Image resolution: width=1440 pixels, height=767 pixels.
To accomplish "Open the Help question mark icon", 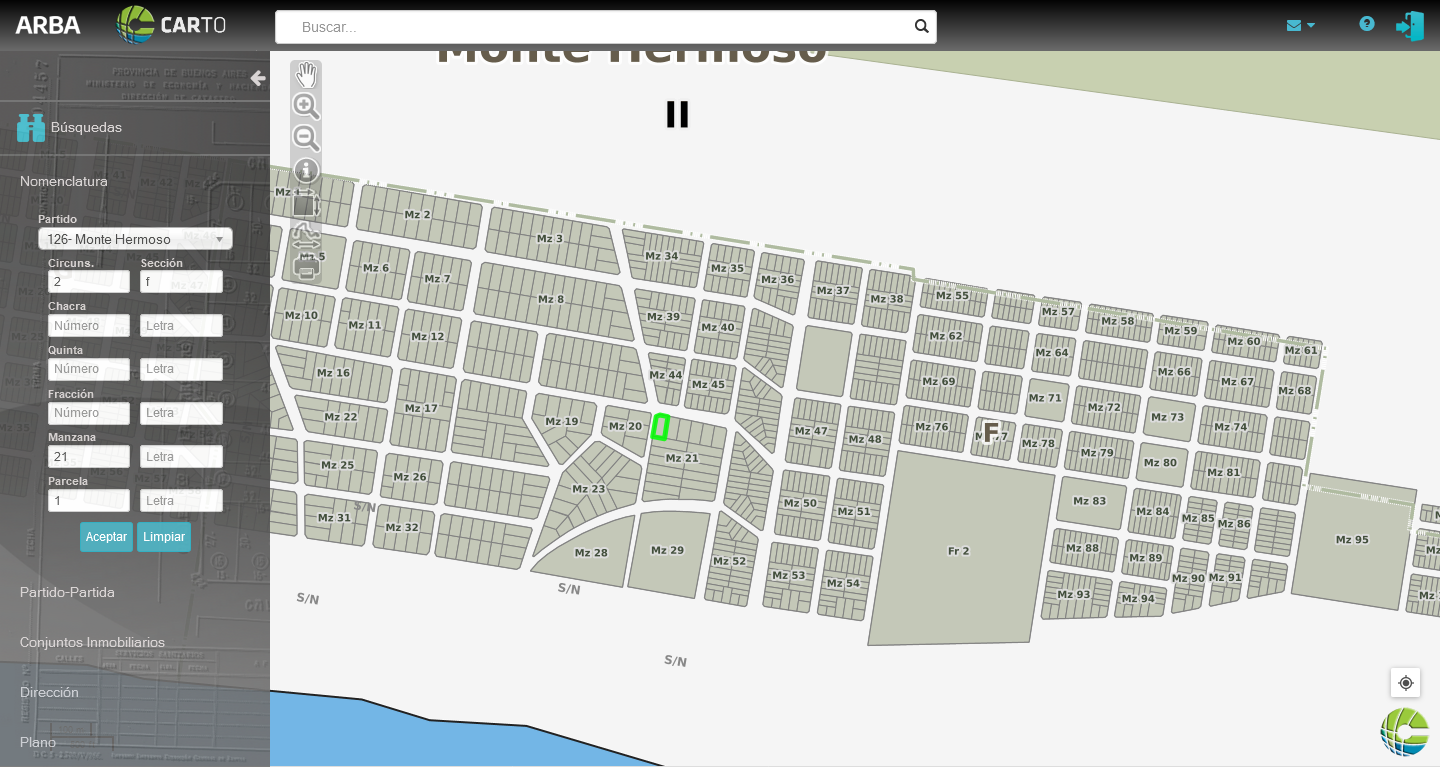I will 1367,24.
